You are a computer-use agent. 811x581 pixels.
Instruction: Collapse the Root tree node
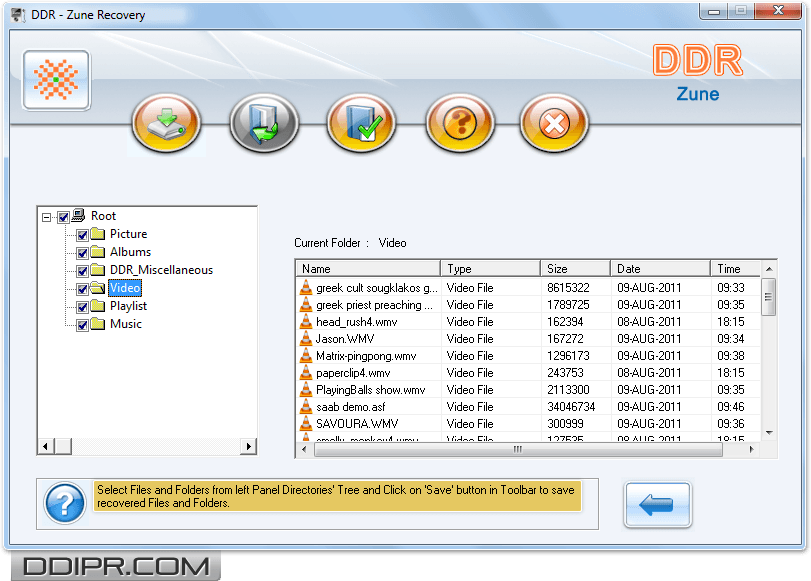[47, 217]
